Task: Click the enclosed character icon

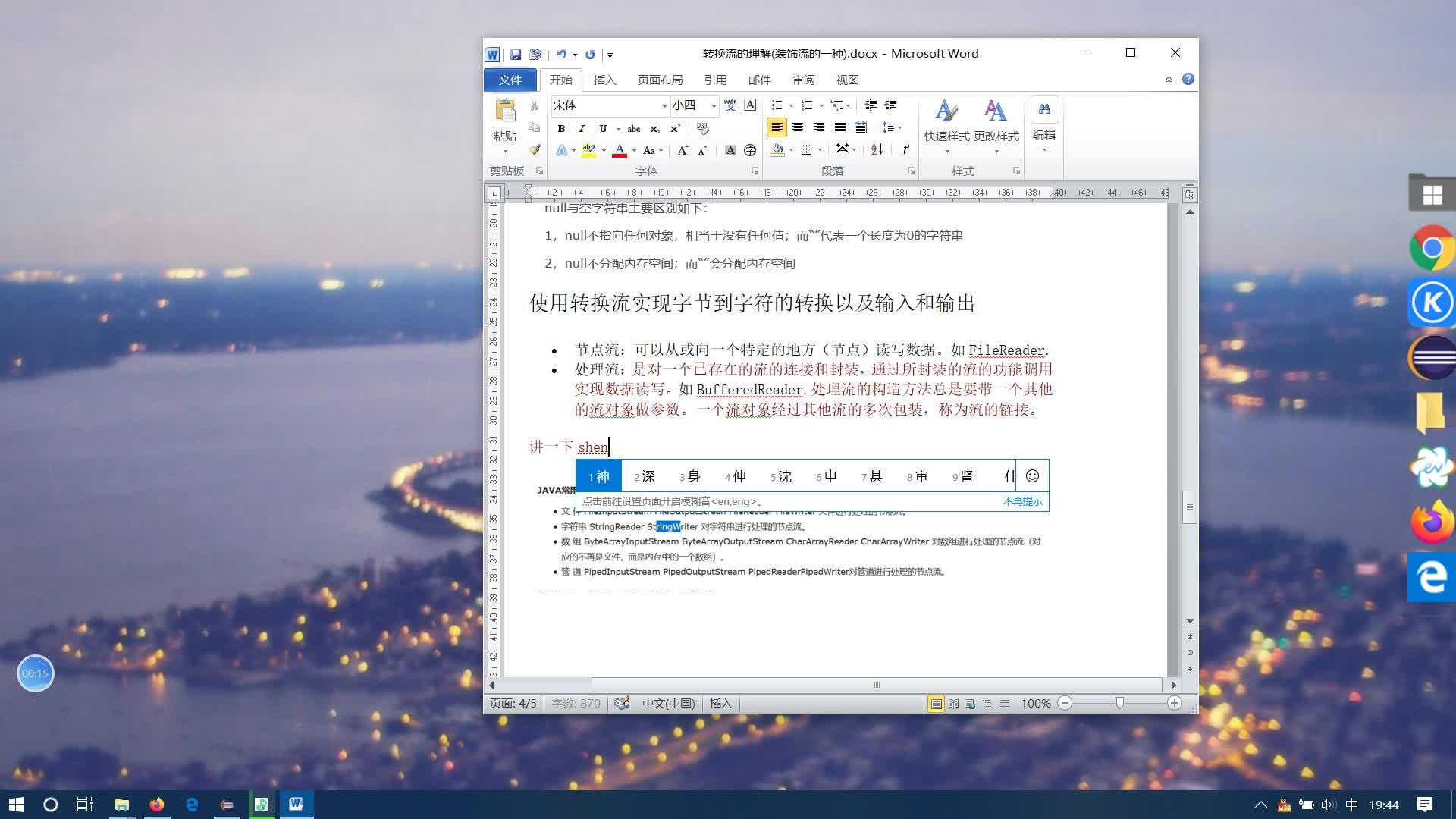Action: pos(750,150)
